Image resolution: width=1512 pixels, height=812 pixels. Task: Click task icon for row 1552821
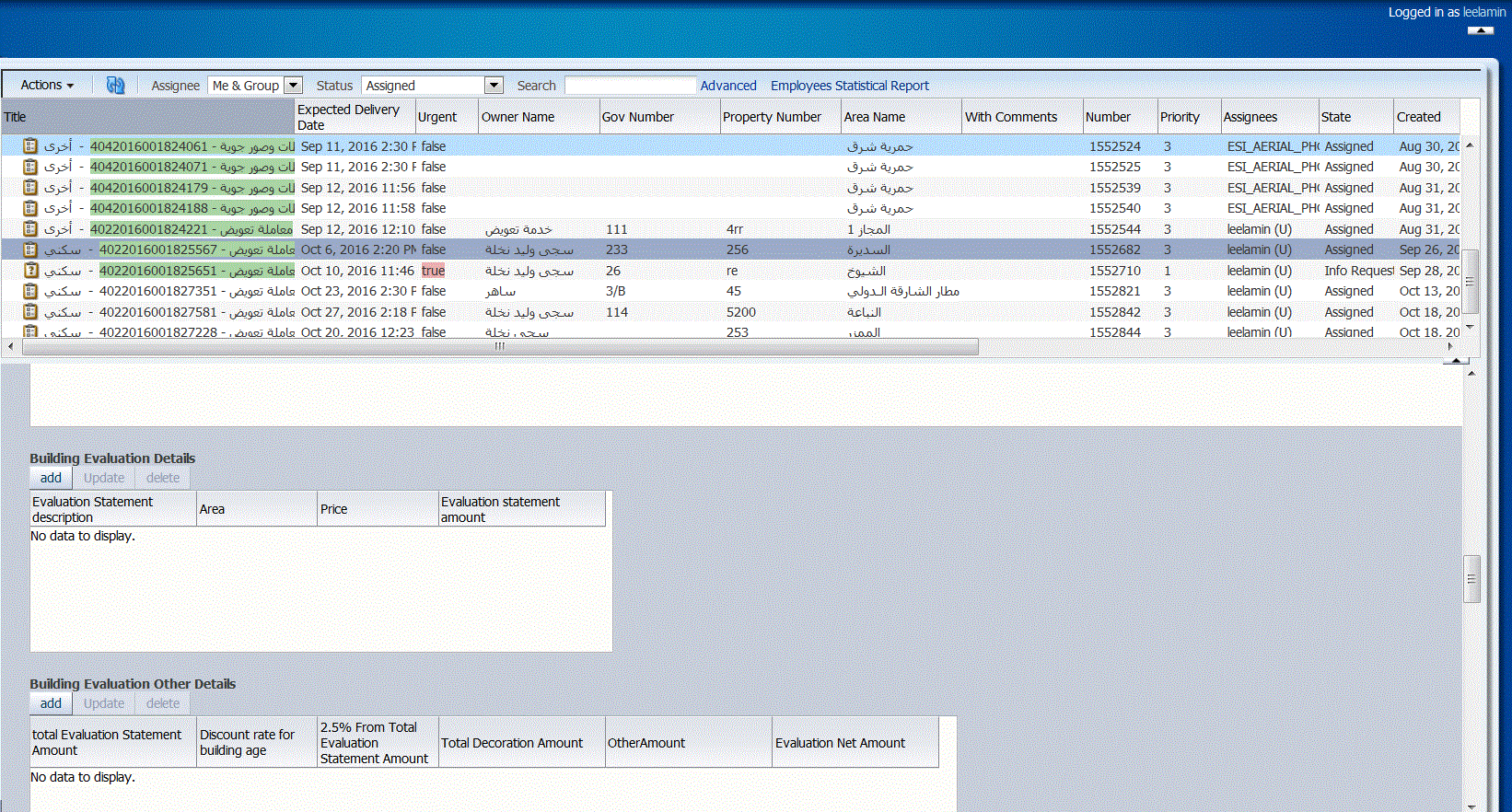coord(30,291)
